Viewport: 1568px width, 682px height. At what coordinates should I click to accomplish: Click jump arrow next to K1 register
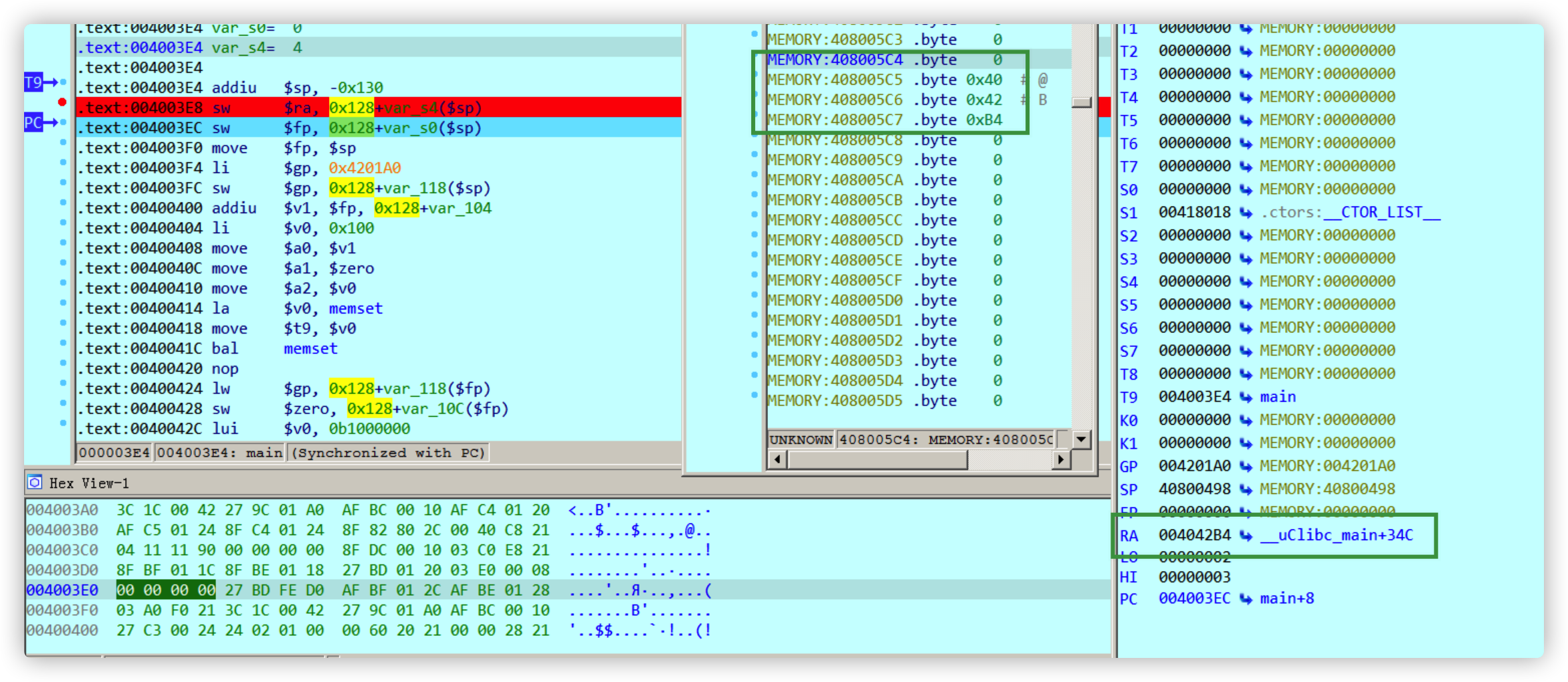pyautogui.click(x=1246, y=443)
